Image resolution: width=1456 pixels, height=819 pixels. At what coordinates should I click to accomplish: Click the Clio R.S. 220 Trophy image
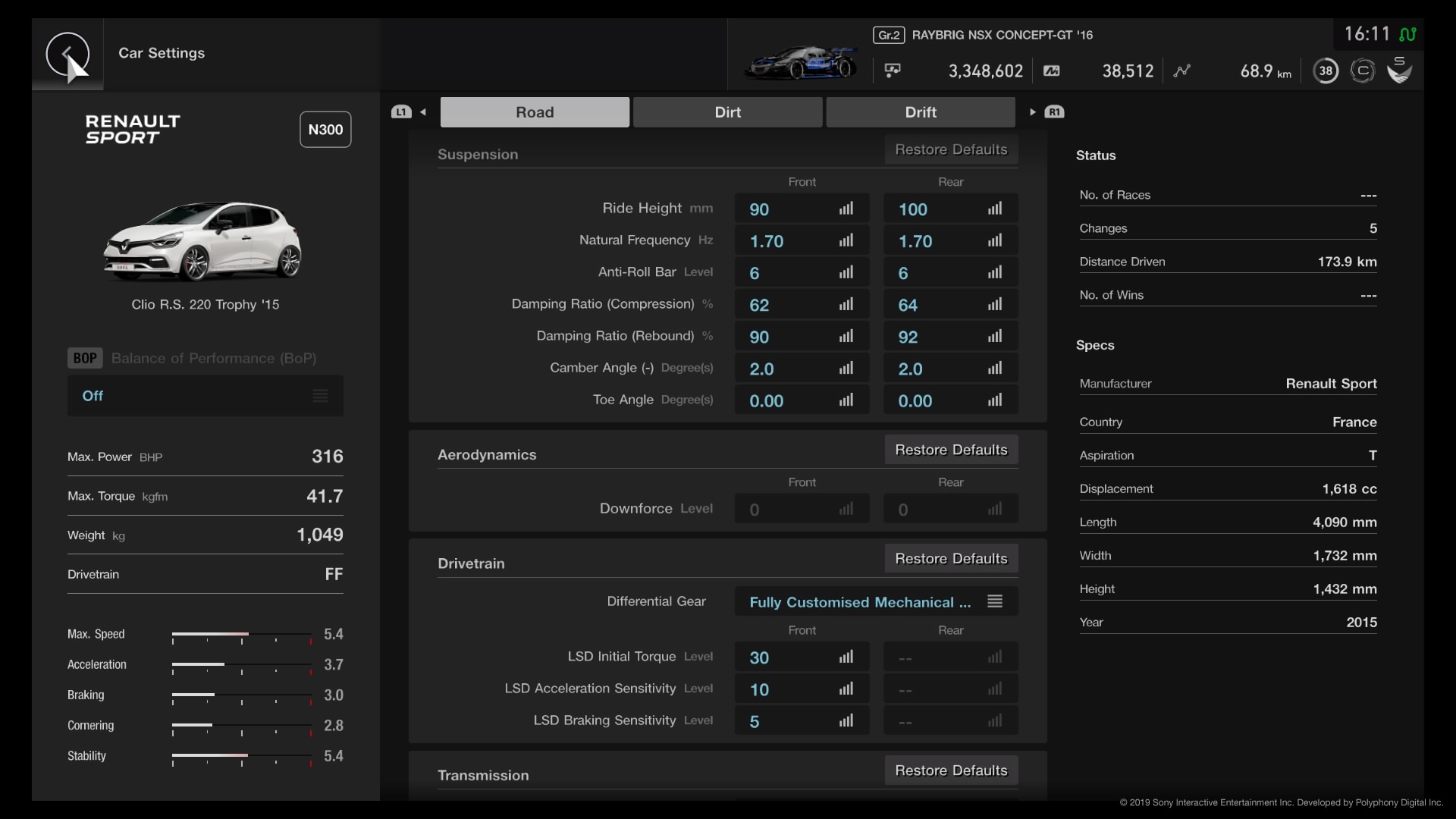point(202,241)
